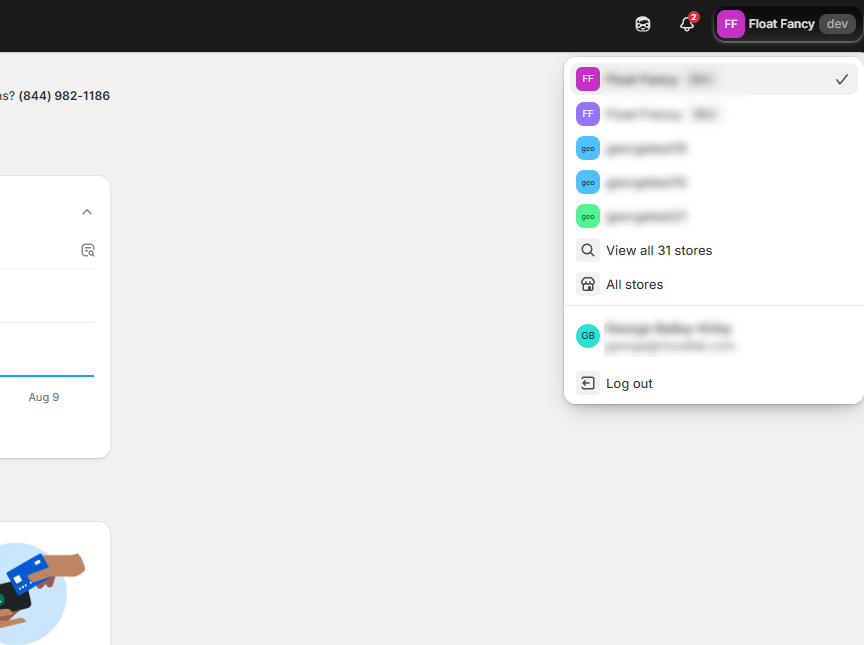
Task: Choose View all 31 stores
Action: point(659,250)
